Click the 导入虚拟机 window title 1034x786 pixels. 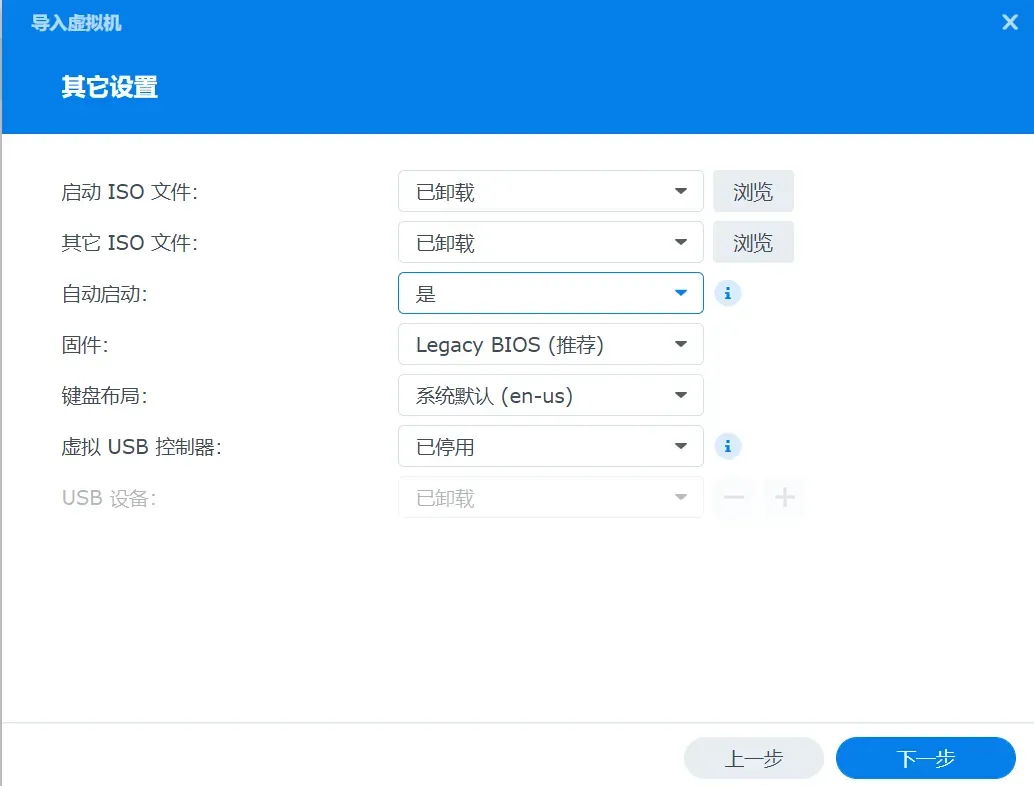coord(76,23)
